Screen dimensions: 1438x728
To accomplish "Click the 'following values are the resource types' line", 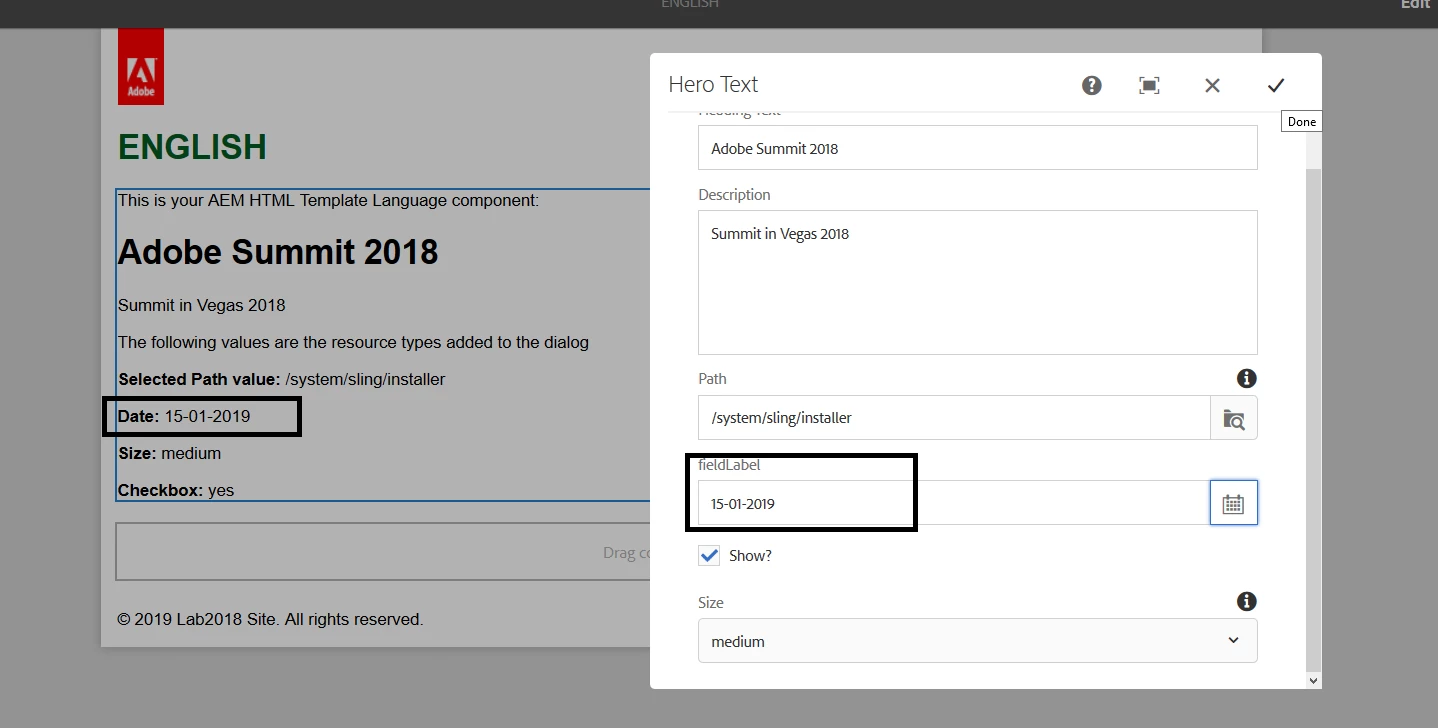I will point(353,342).
